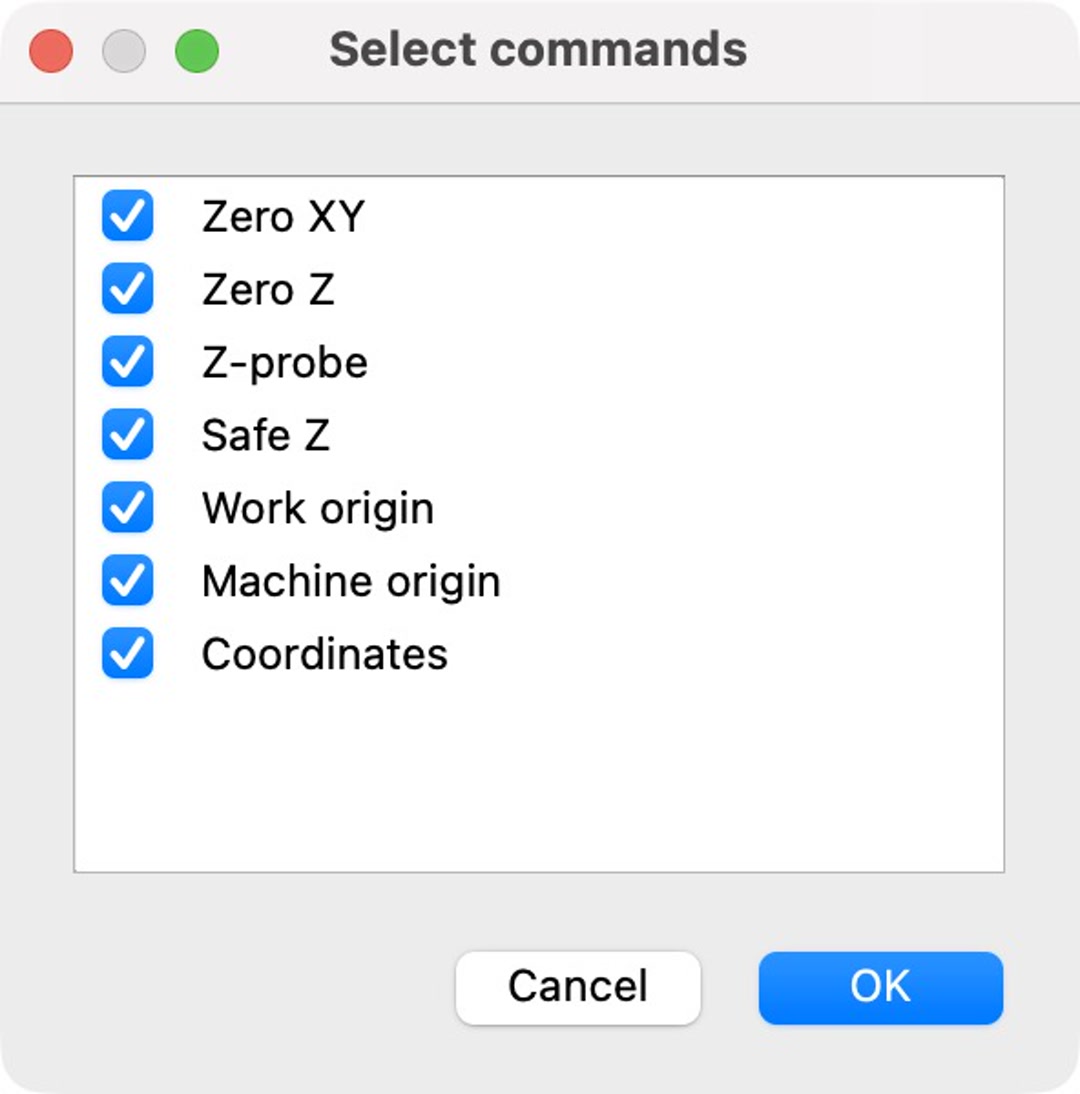Toggle off the Coordinates checkbox

[x=127, y=654]
